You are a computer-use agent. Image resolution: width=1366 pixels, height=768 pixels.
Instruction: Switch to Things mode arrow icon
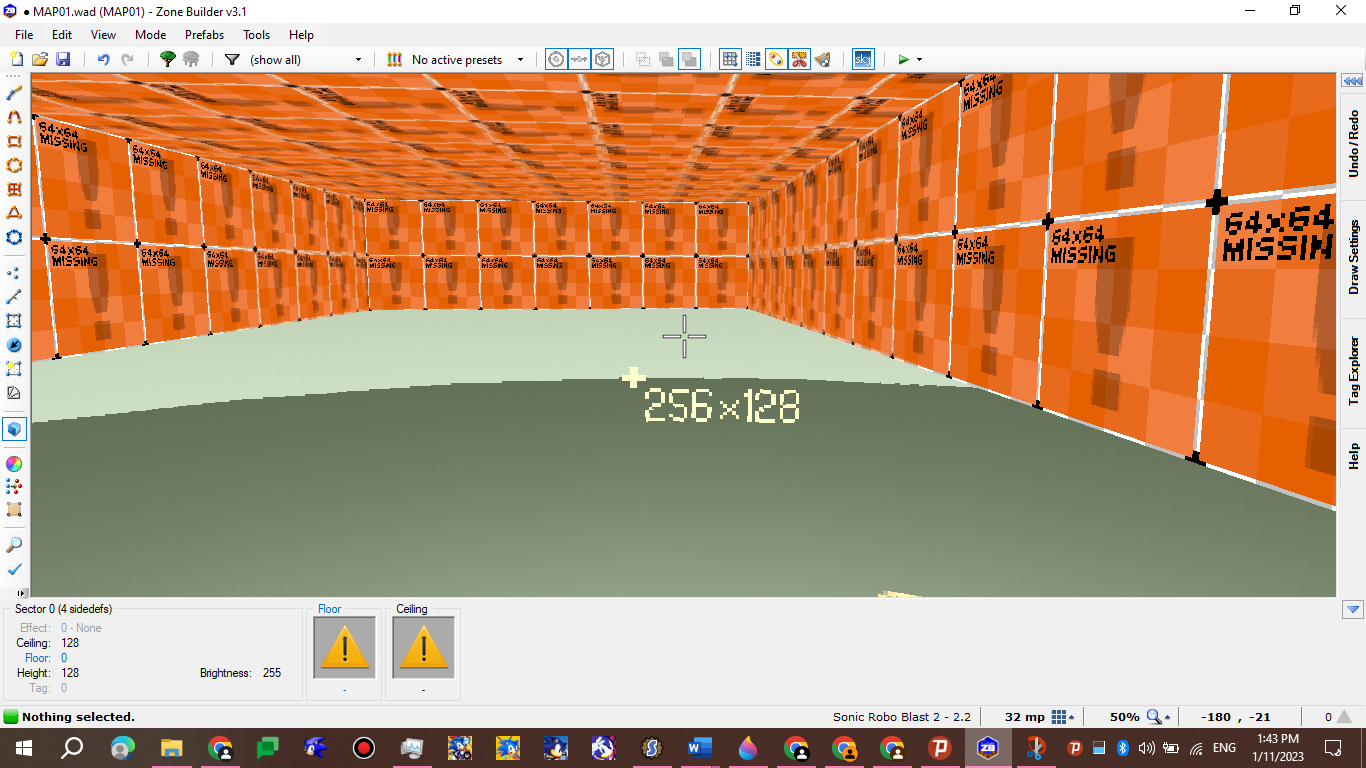tap(14, 344)
